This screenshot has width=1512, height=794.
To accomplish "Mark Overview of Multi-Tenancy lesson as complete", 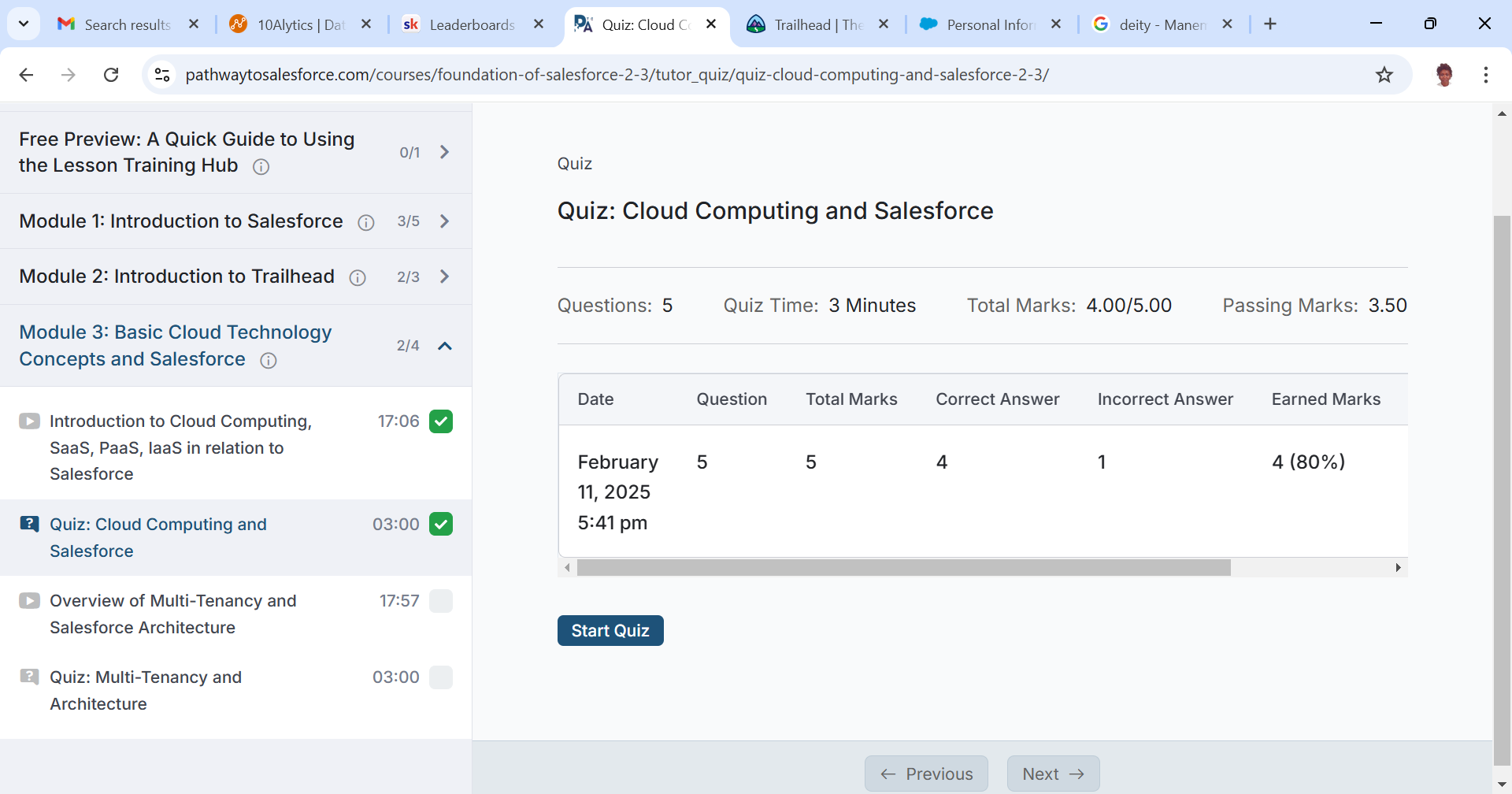I will click(441, 600).
